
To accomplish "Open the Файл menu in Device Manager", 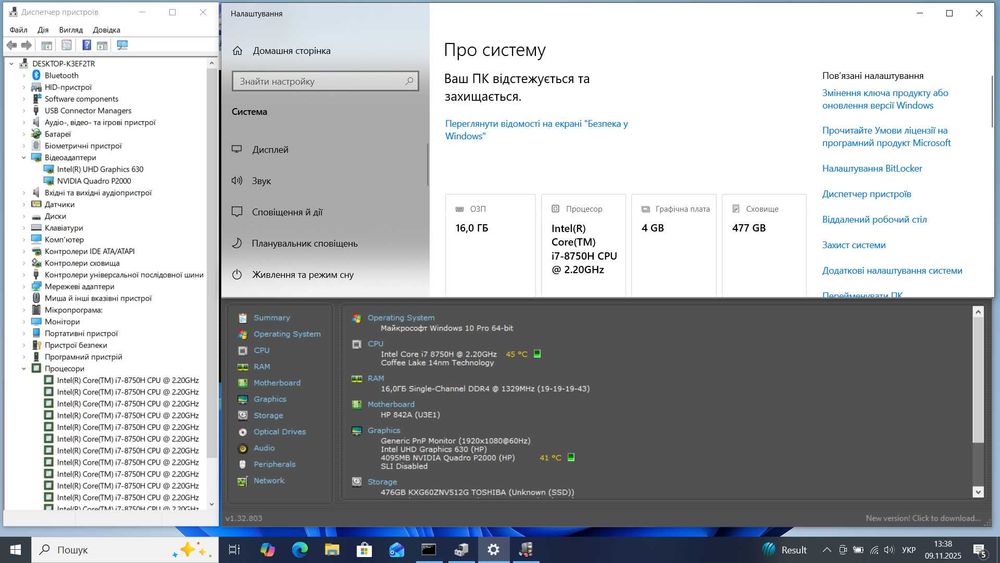I will tap(18, 30).
